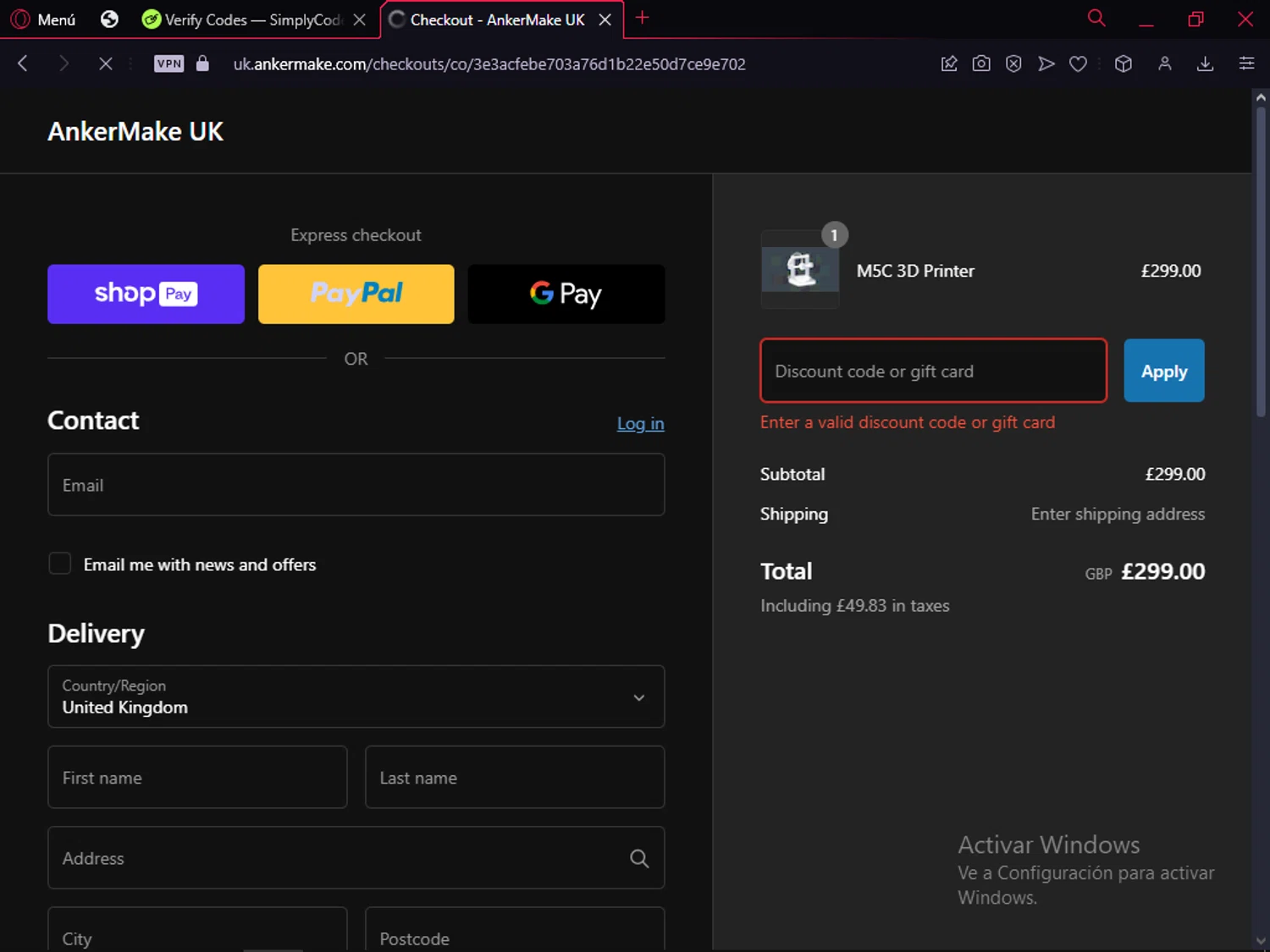This screenshot has height=952, width=1270.
Task: Click the M5C 3D Printer product name
Action: pos(915,271)
